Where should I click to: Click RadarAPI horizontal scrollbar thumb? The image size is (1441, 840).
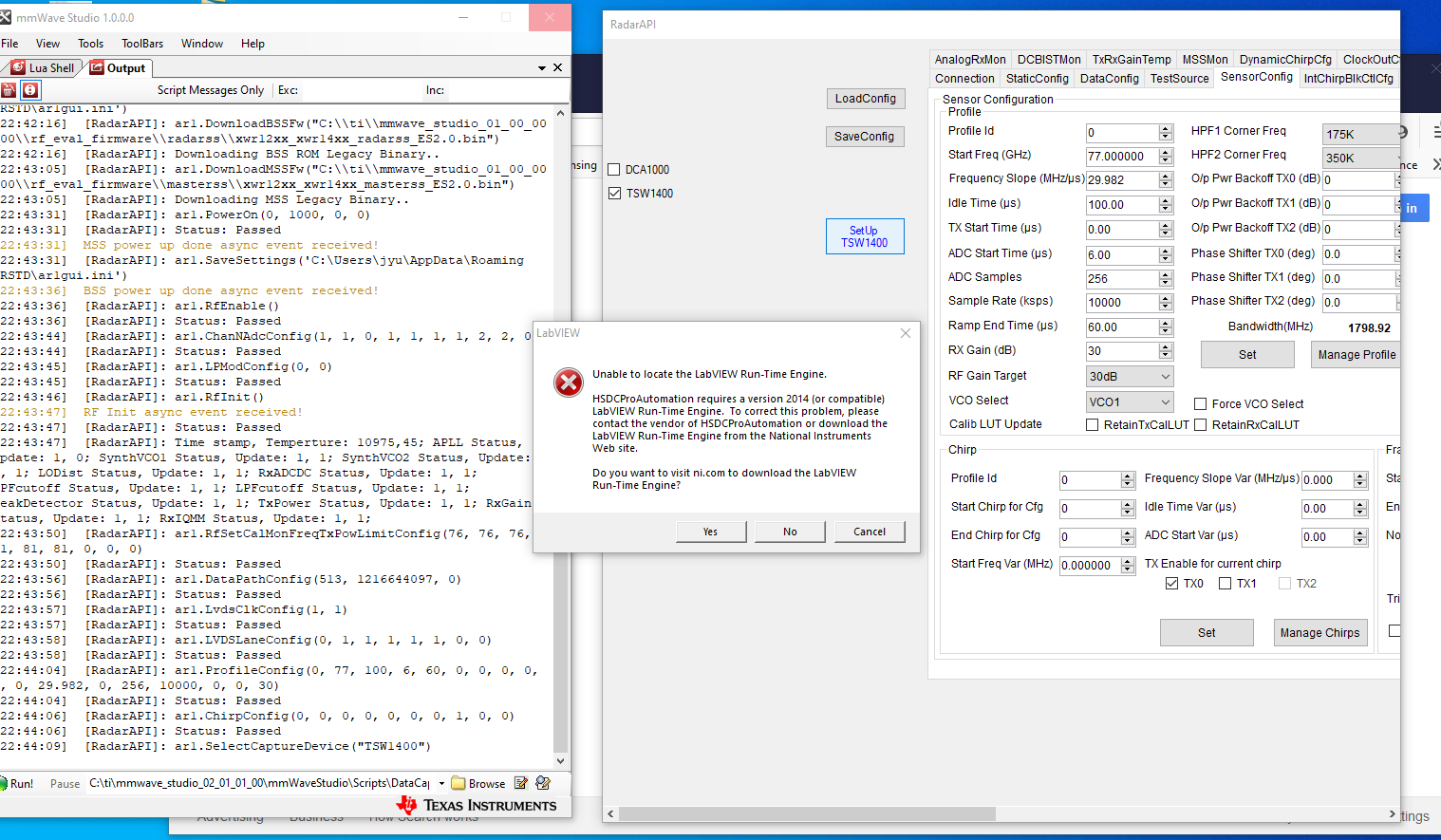(807, 814)
